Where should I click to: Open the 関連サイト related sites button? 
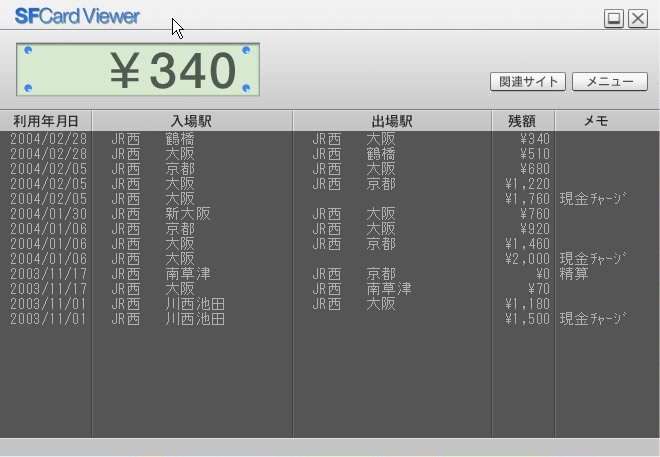[528, 82]
